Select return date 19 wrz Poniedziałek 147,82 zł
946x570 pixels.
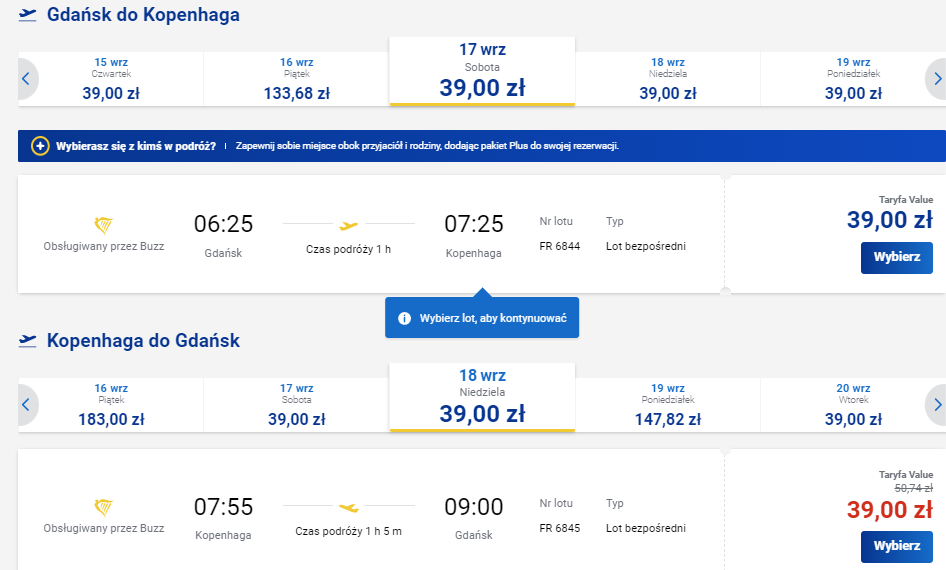(x=668, y=405)
